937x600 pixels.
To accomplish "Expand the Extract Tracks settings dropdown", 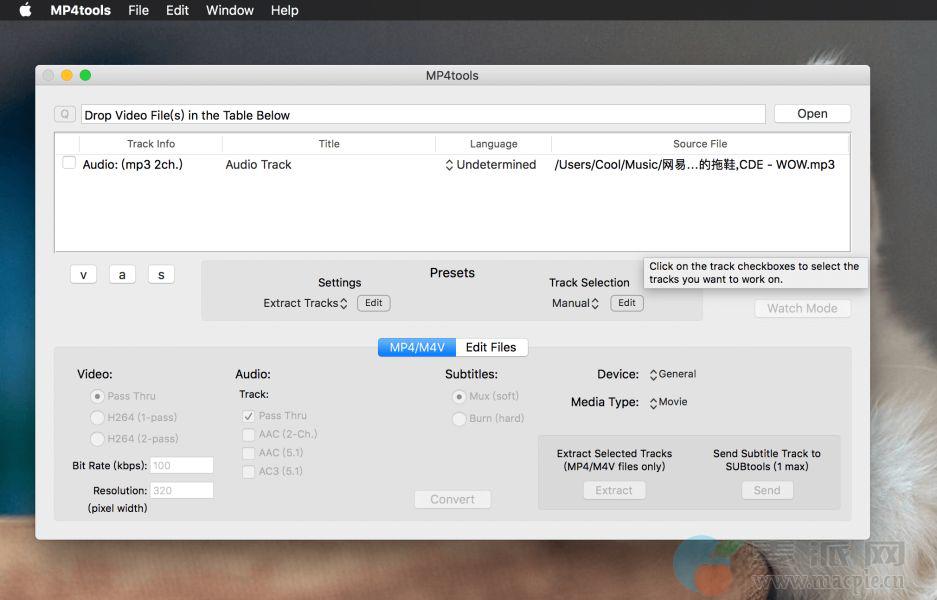I will pos(305,303).
